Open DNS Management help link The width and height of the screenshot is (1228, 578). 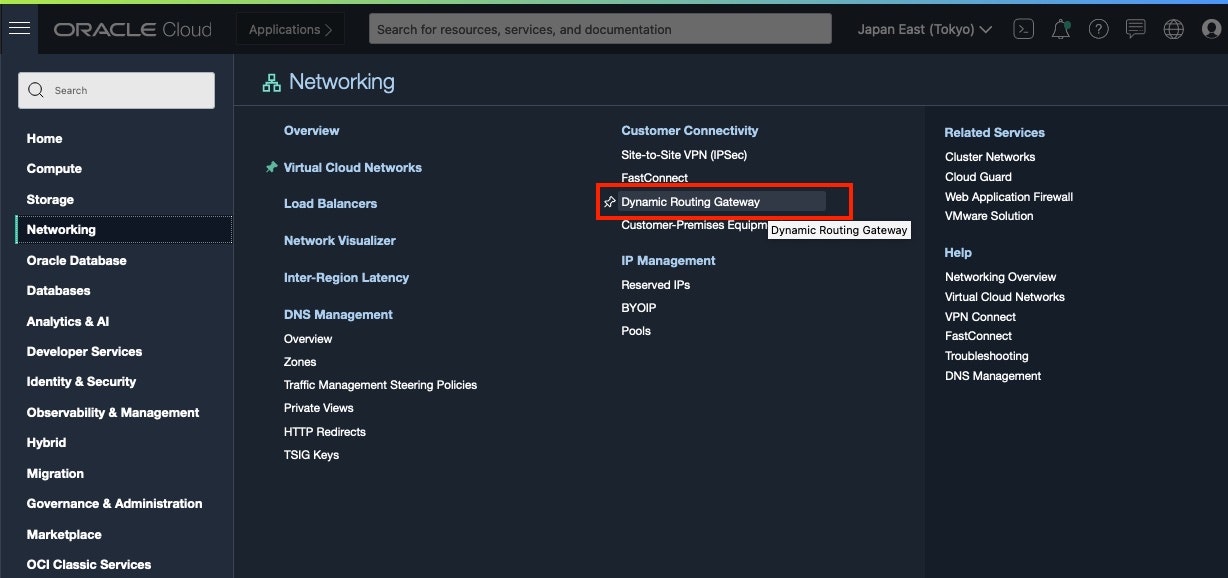(x=993, y=376)
